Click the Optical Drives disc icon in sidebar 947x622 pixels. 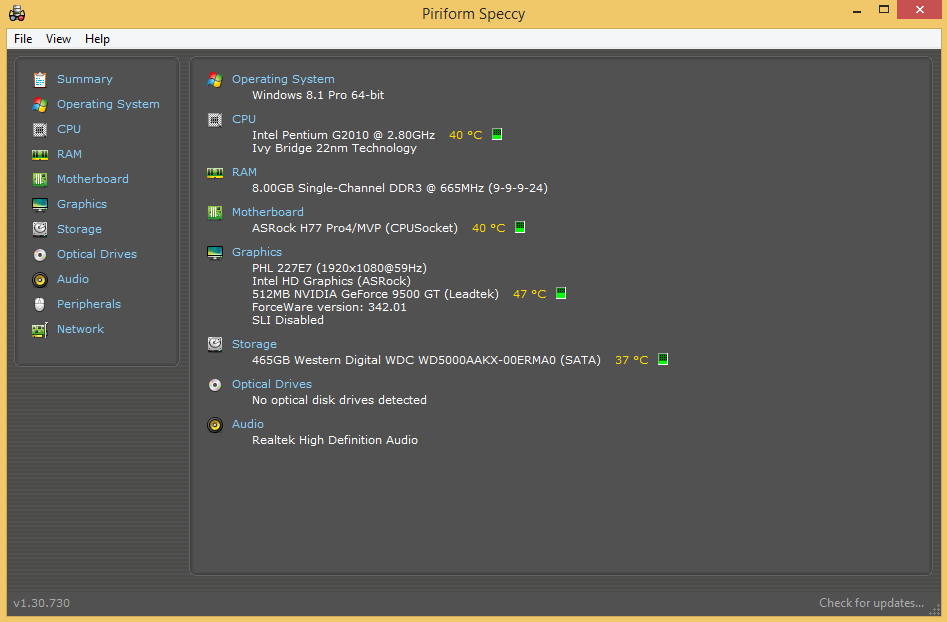coord(40,255)
